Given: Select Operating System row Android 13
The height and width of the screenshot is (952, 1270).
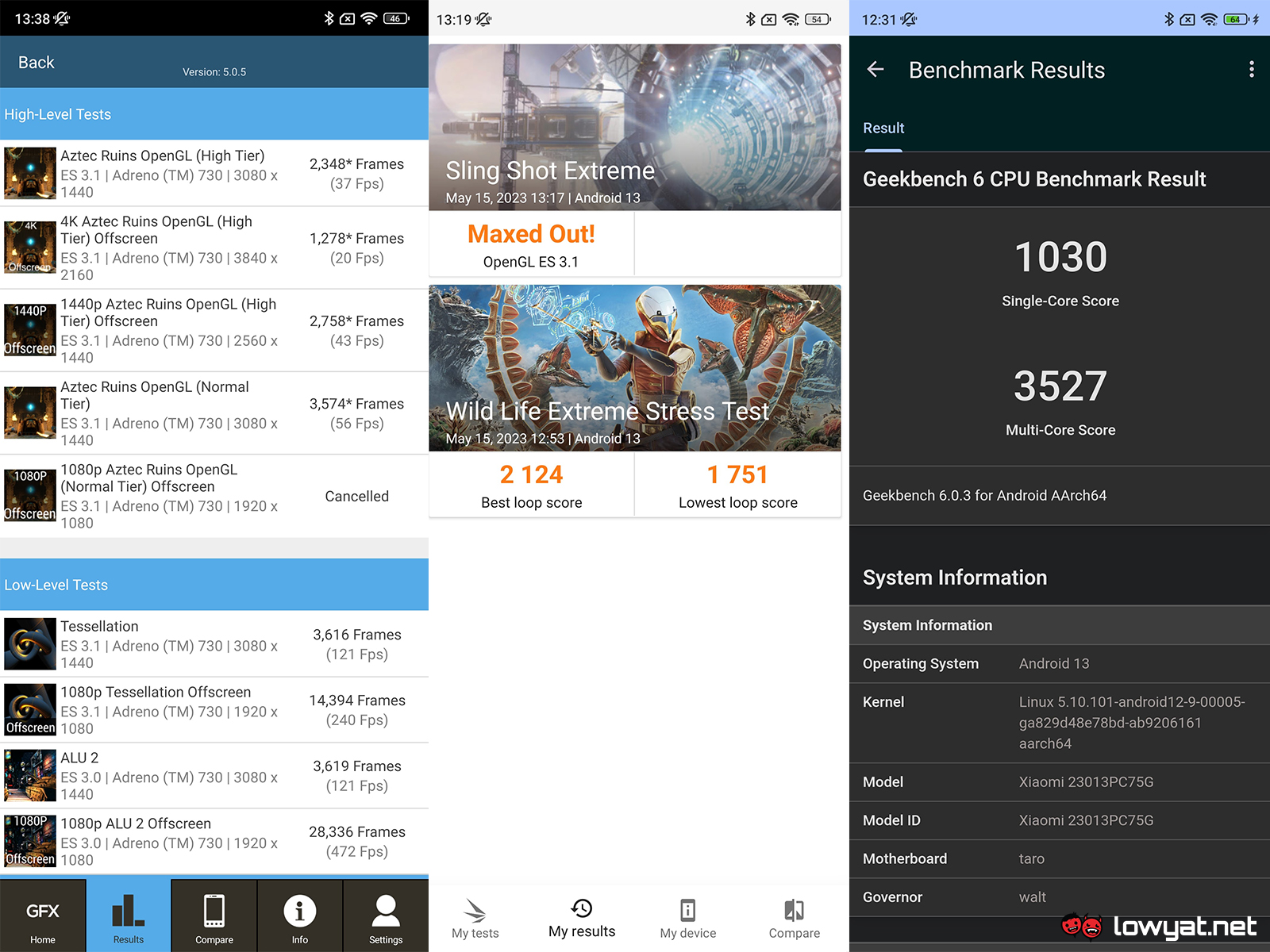Looking at the screenshot, I should pyautogui.click(x=1060, y=664).
